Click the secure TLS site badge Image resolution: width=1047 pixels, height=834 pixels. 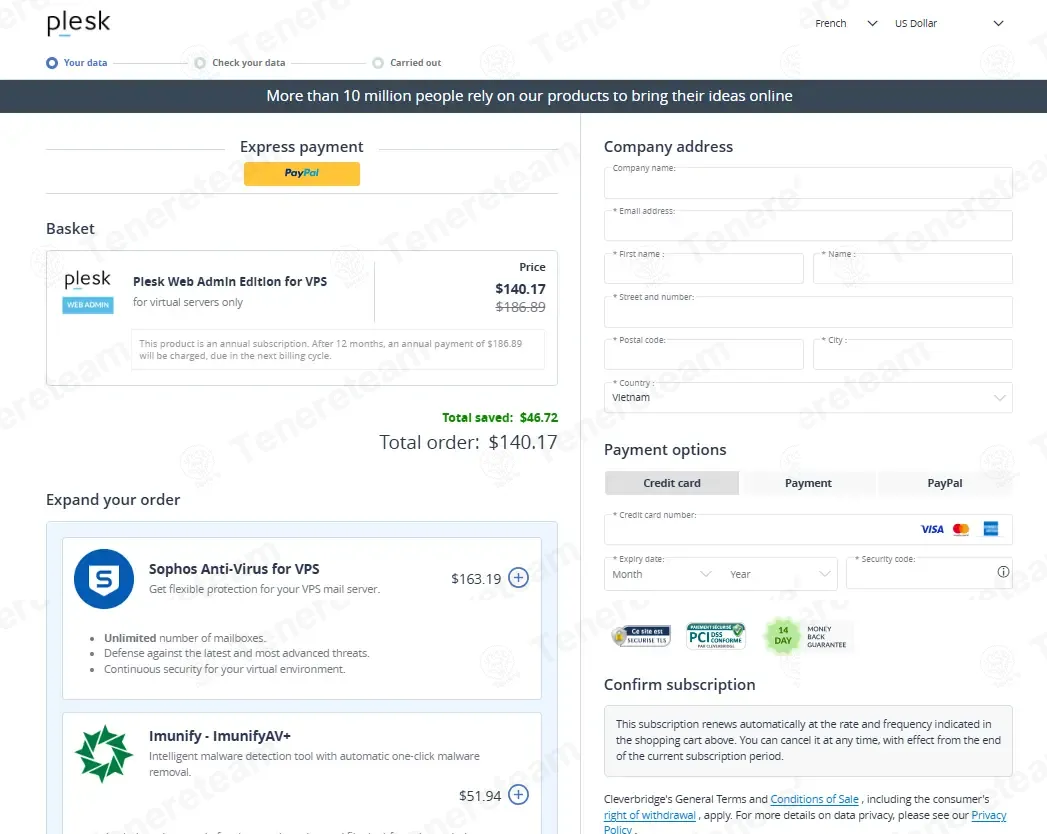tap(641, 636)
